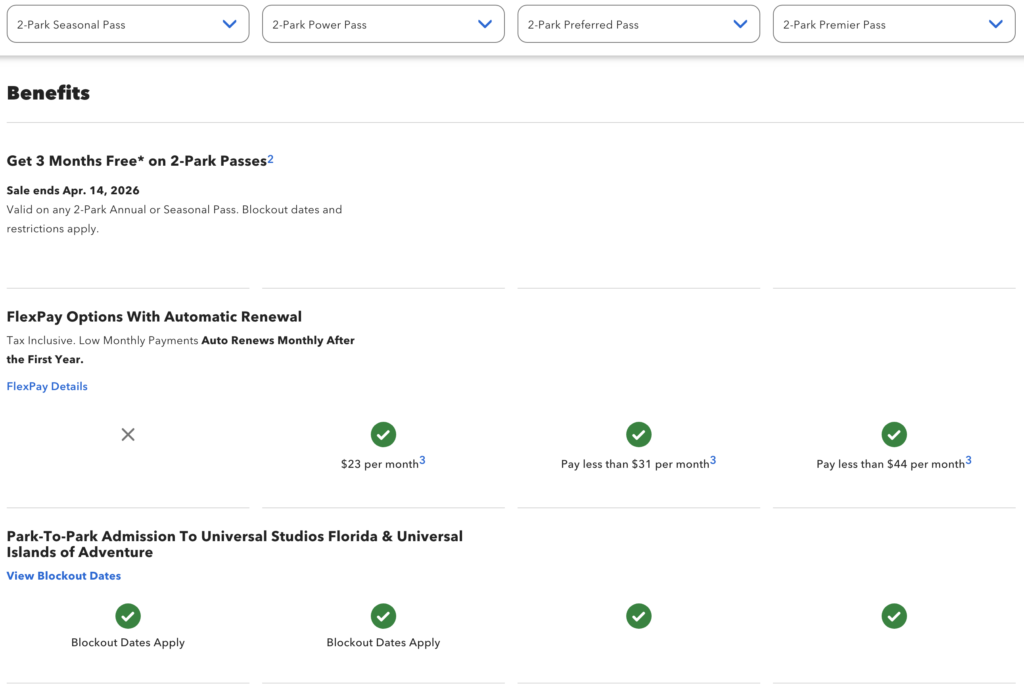1024x693 pixels.
Task: Open the 2-Park Seasonal Pass dropdown
Action: point(127,23)
